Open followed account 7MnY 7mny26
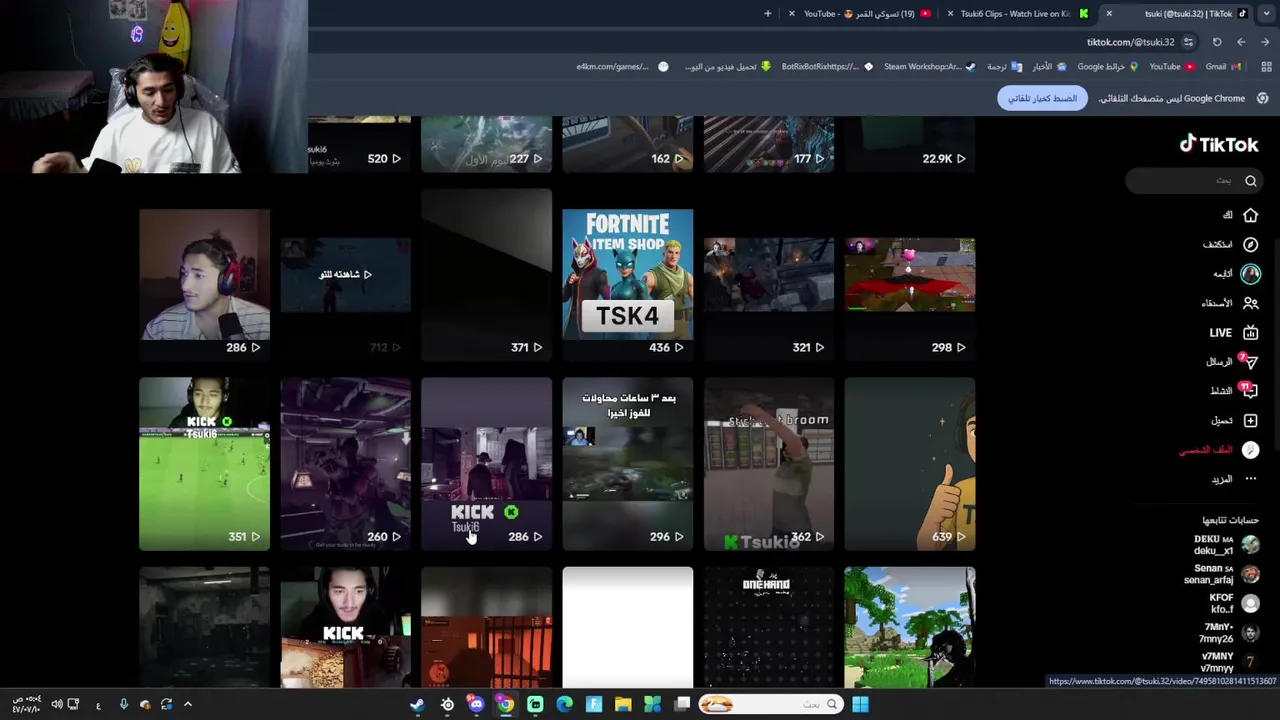 click(x=1229, y=632)
